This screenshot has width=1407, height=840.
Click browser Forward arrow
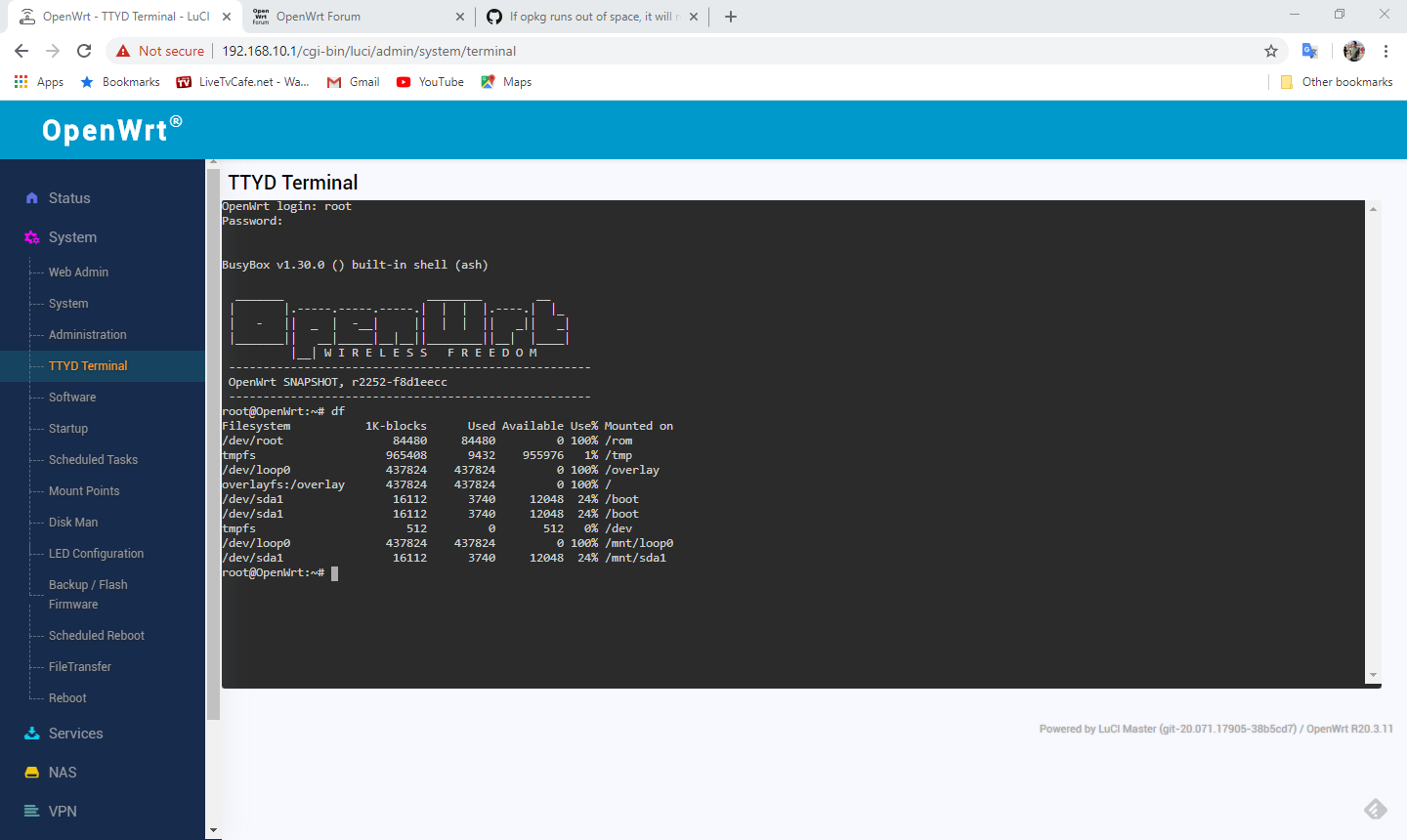53,51
